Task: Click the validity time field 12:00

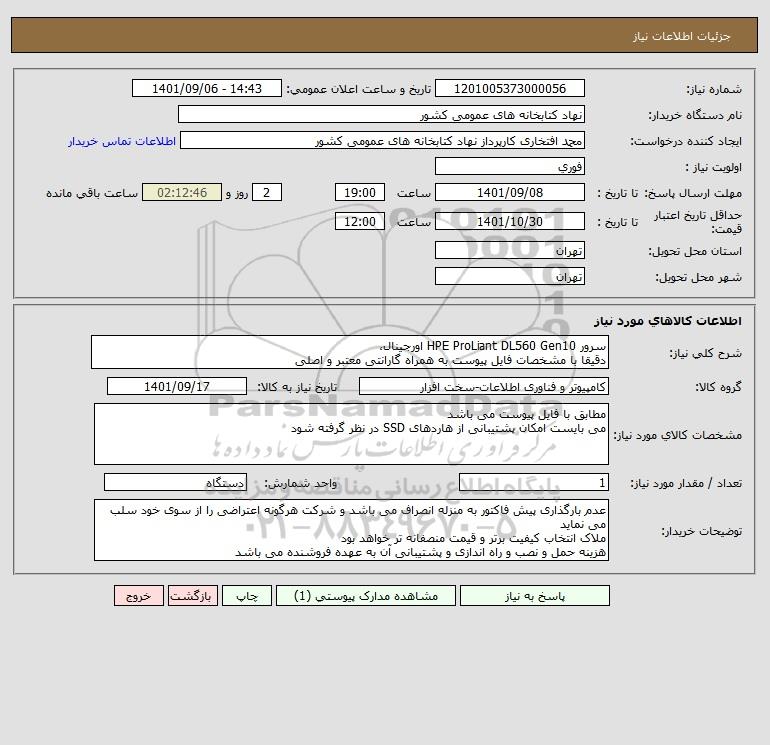Action: (x=359, y=221)
